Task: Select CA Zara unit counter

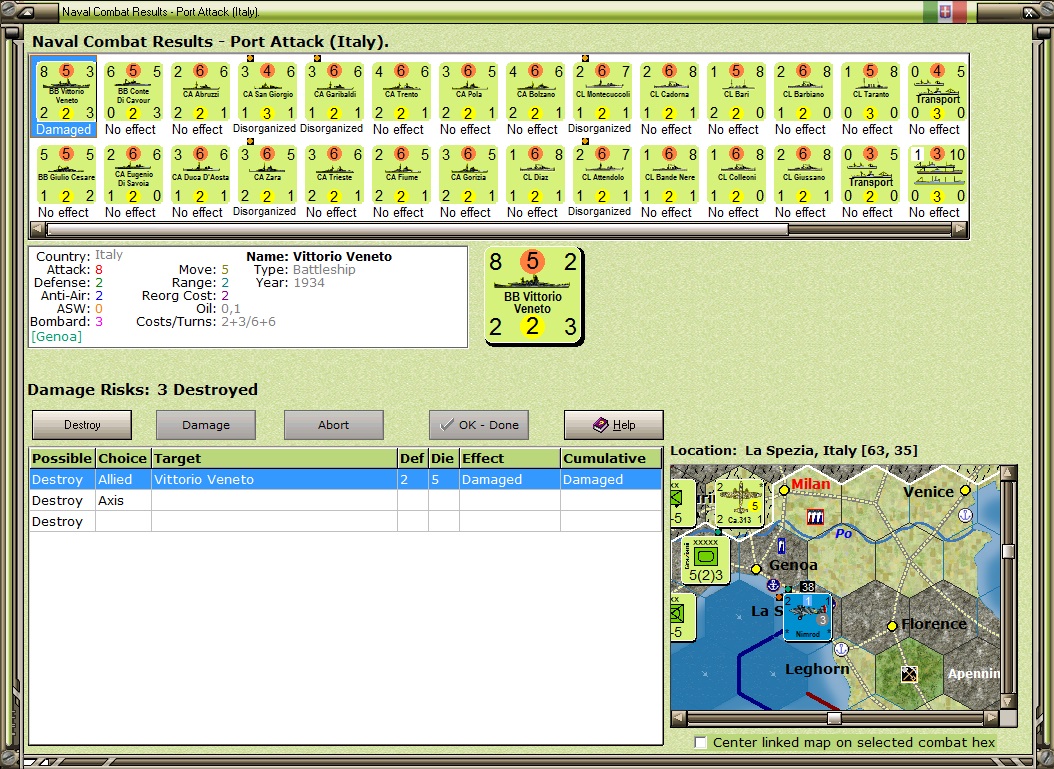Action: click(x=267, y=175)
